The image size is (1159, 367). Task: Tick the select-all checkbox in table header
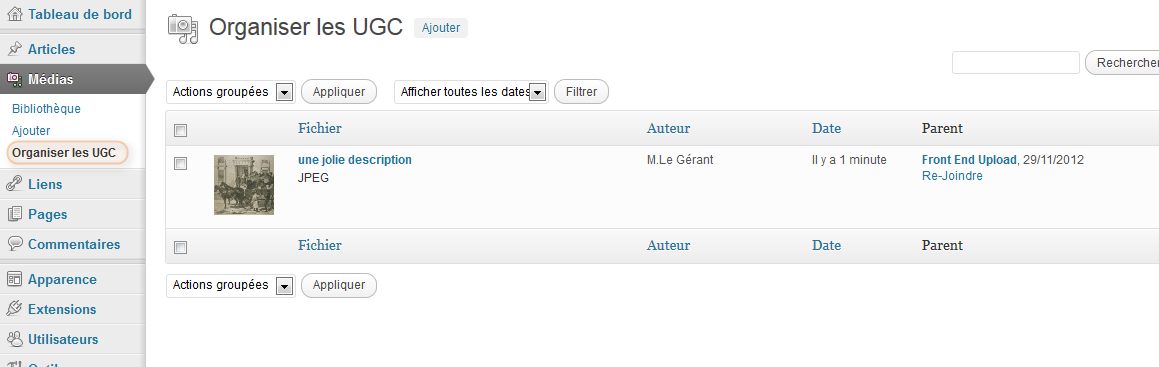(x=180, y=131)
